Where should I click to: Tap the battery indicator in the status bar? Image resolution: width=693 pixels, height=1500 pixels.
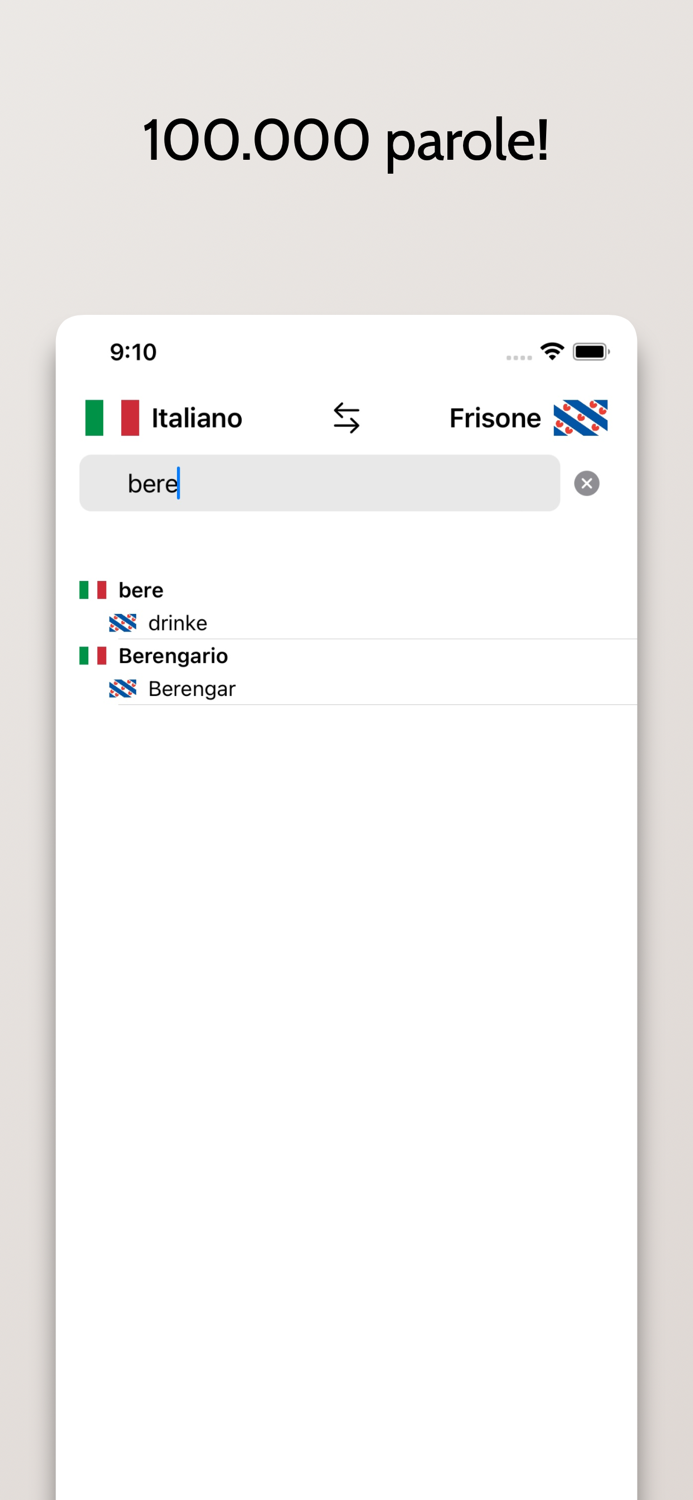pos(591,351)
